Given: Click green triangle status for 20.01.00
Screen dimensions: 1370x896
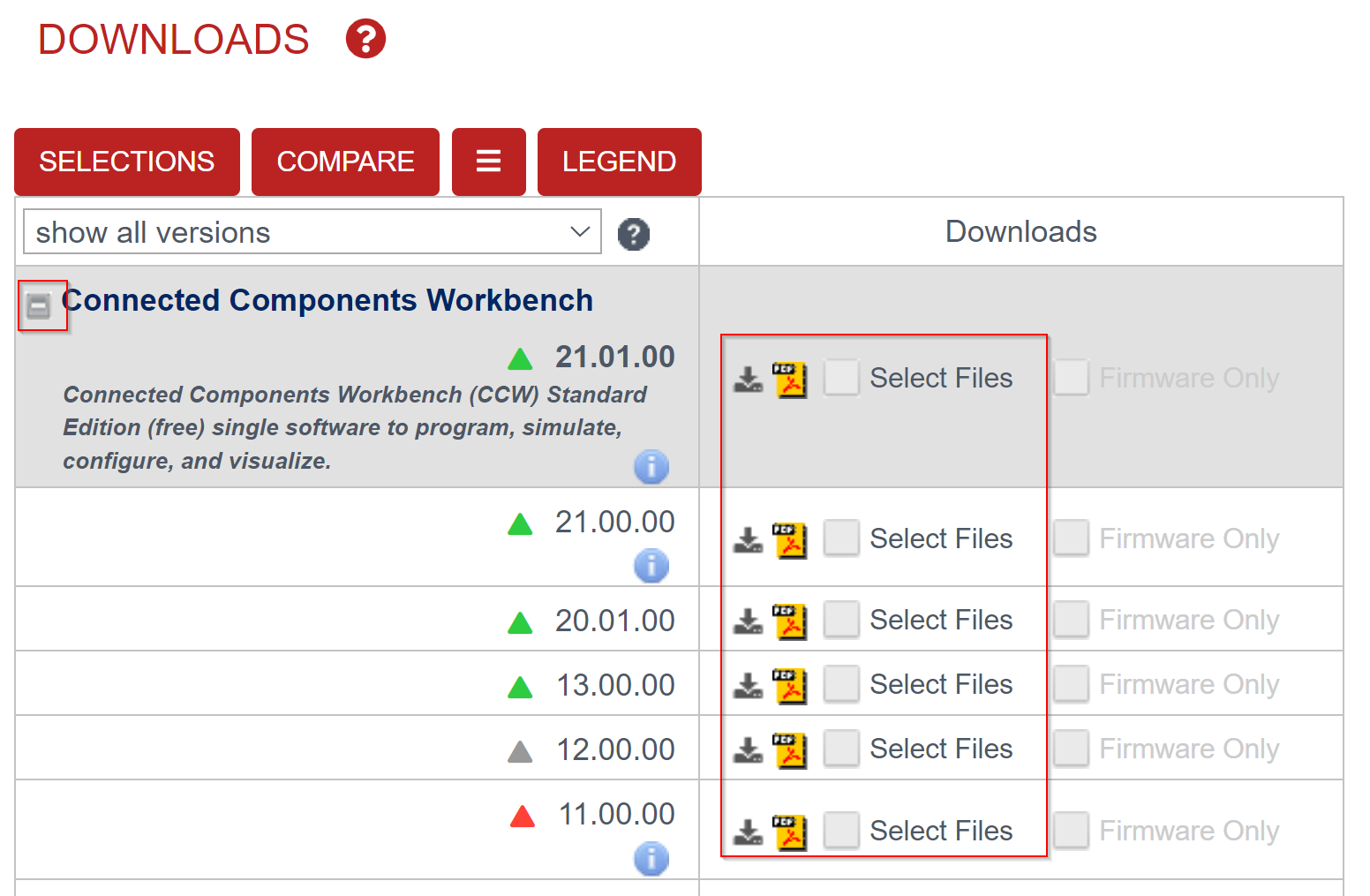Looking at the screenshot, I should point(521,622).
